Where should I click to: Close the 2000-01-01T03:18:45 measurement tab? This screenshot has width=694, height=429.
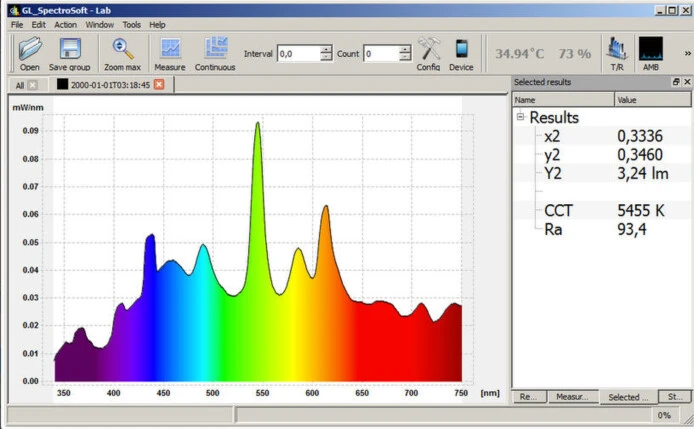tap(158, 85)
